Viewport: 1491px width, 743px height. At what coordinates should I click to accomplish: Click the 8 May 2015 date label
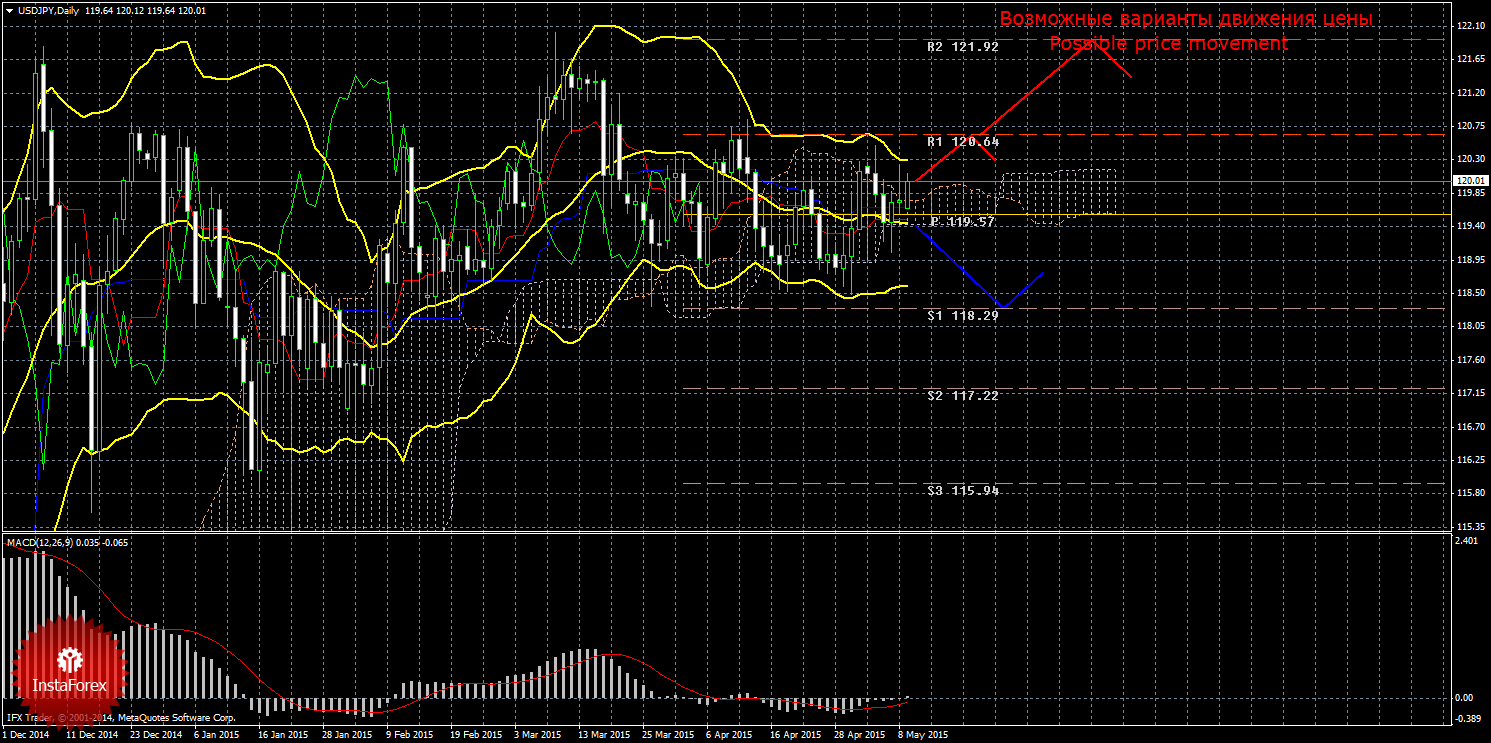tap(922, 734)
